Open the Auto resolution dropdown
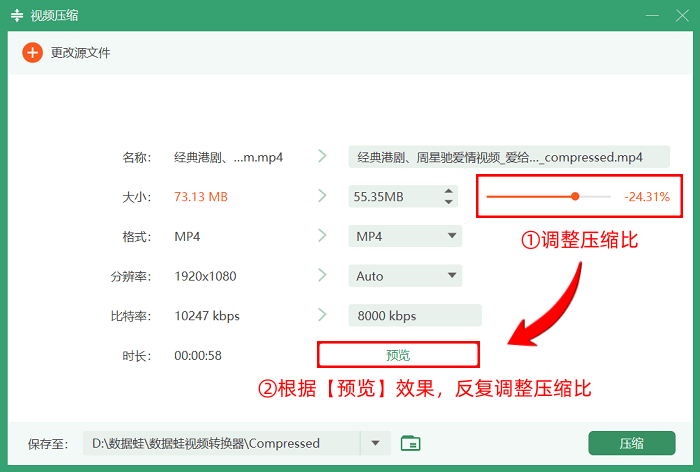Viewport: 700px width, 472px height. (x=405, y=276)
